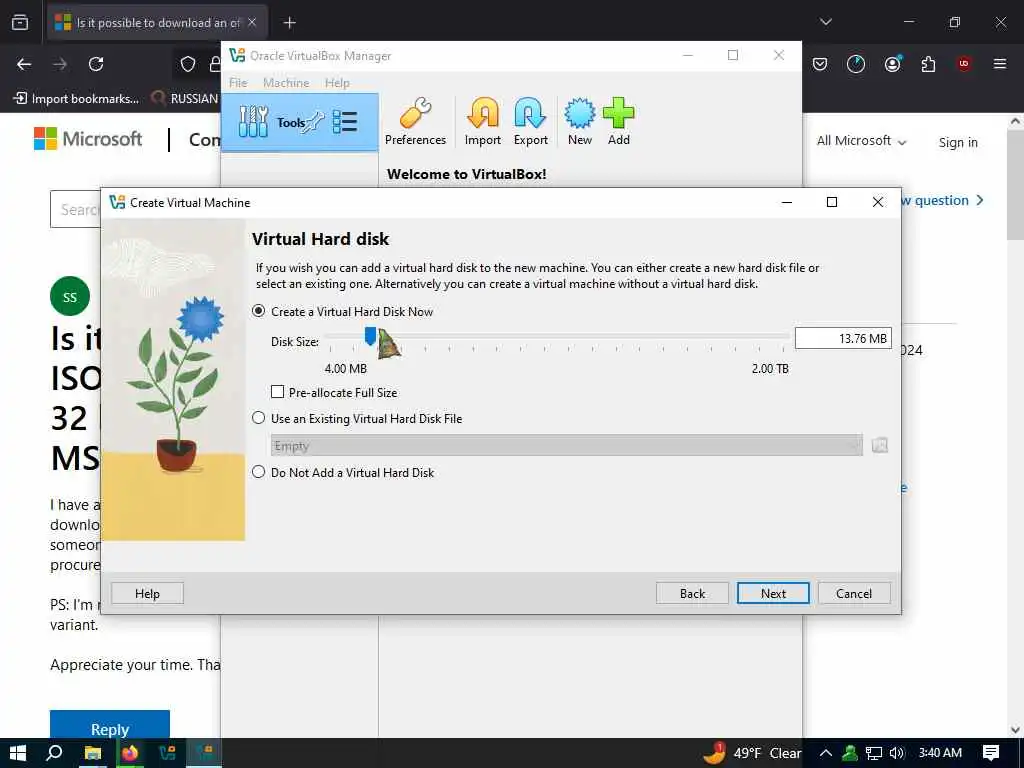This screenshot has width=1024, height=768.
Task: Select the Firefox tab about downloading ISO
Action: [x=157, y=23]
